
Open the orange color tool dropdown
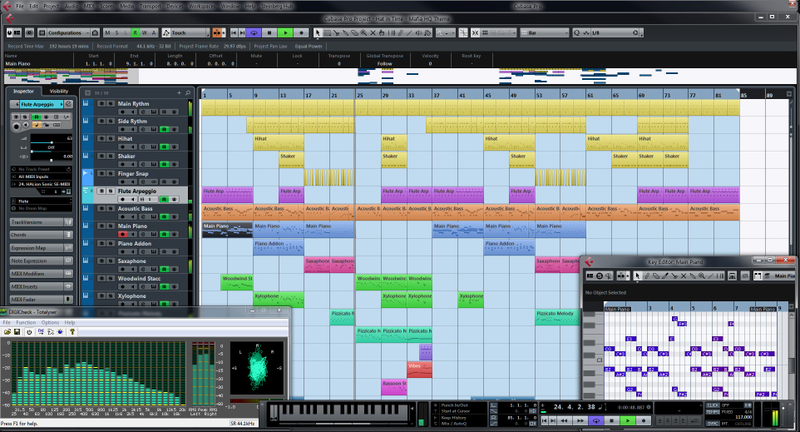[219, 33]
